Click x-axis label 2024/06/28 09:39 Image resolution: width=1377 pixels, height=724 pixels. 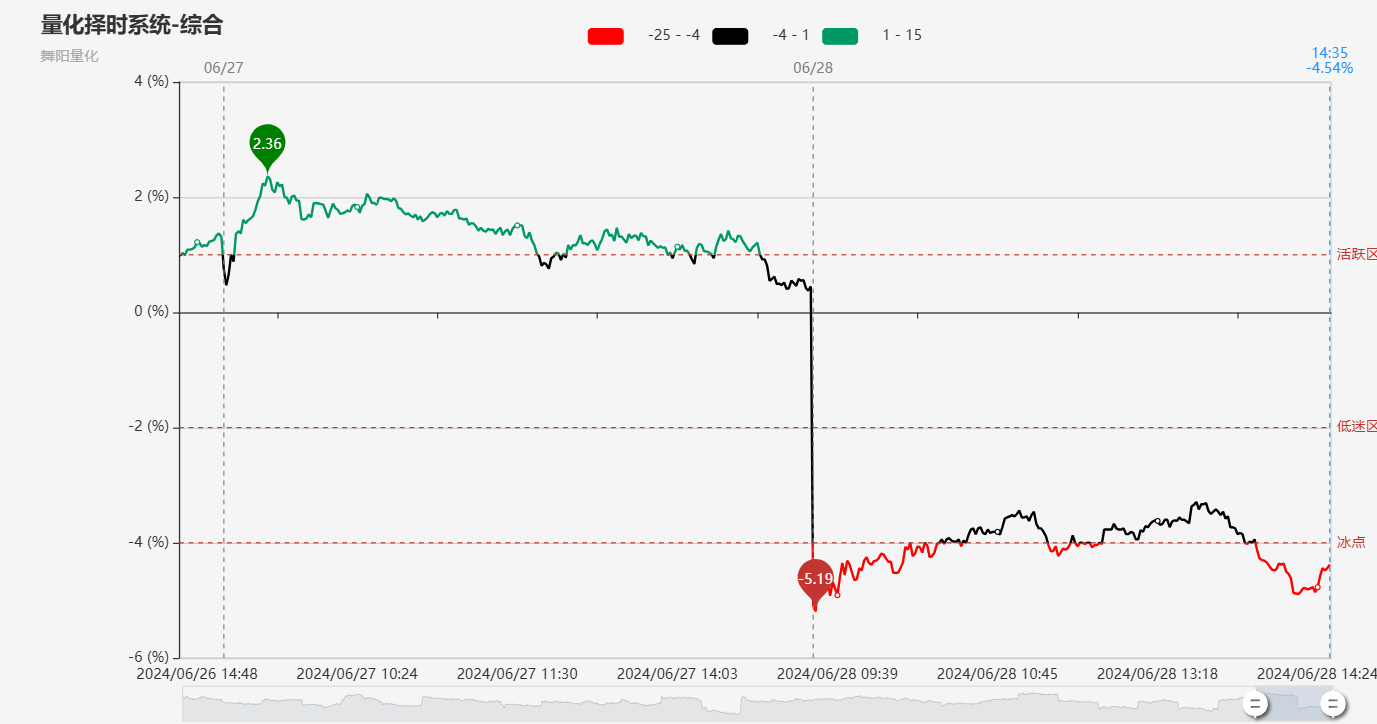837,674
